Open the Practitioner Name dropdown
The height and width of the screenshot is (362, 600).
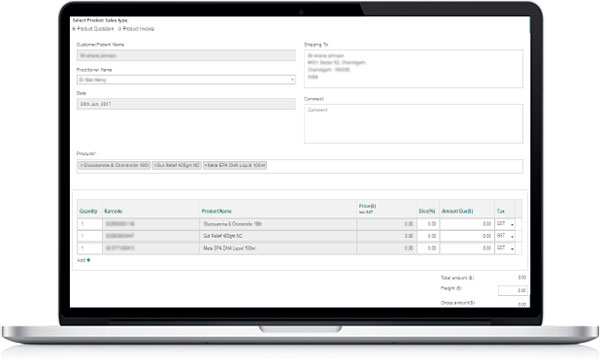[186, 80]
